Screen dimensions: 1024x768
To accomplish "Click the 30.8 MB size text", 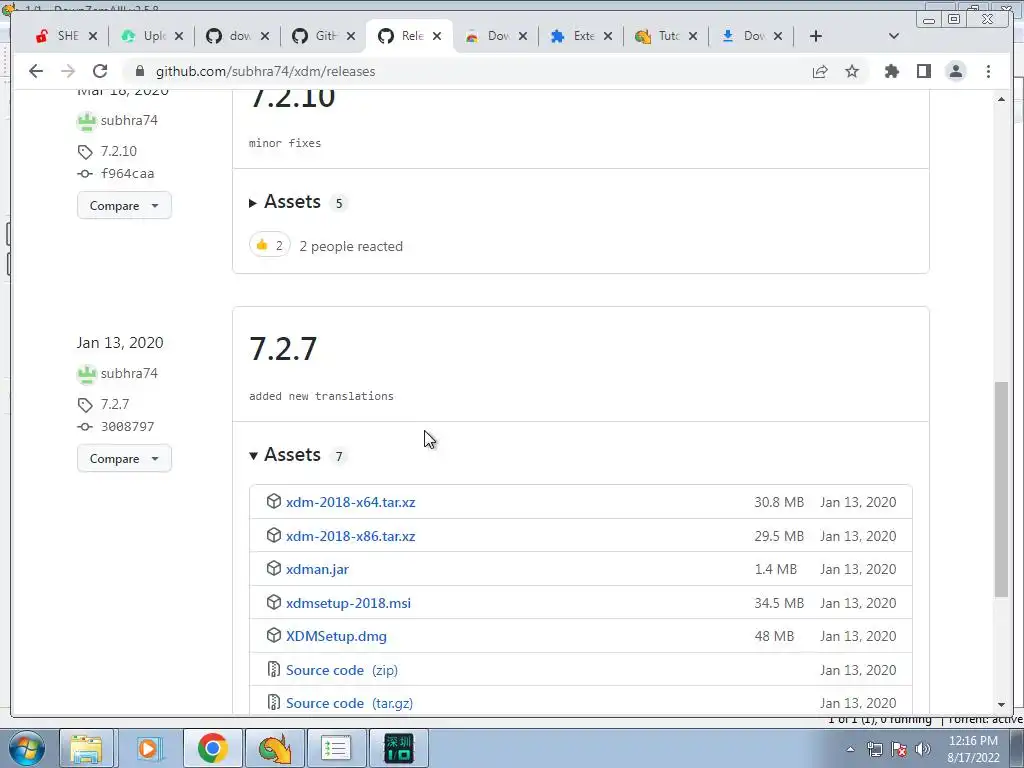I will pos(778,502).
